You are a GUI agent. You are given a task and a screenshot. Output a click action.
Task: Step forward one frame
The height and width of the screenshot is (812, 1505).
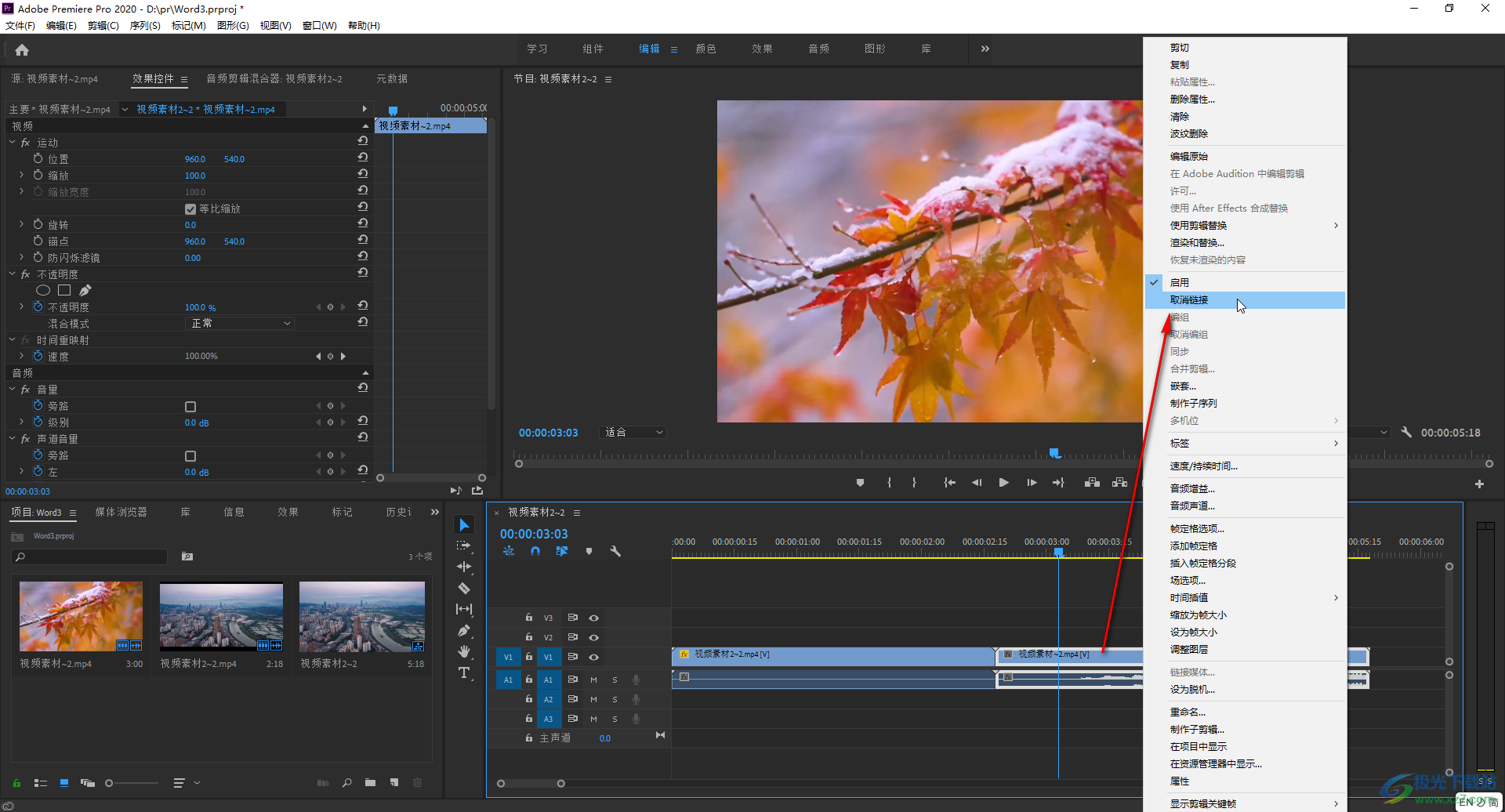click(x=1032, y=483)
